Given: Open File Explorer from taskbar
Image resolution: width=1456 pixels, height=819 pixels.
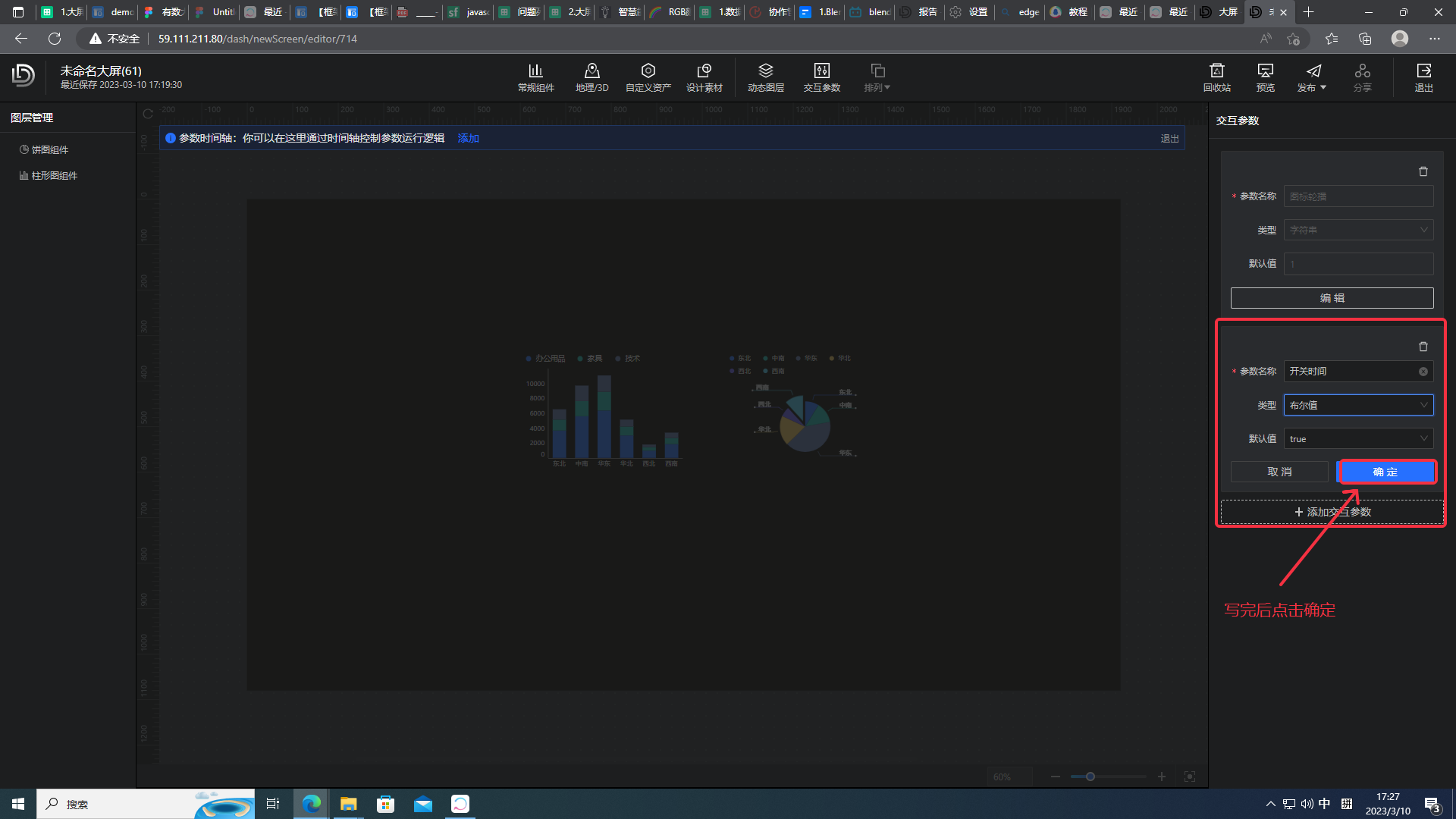Looking at the screenshot, I should [x=348, y=804].
